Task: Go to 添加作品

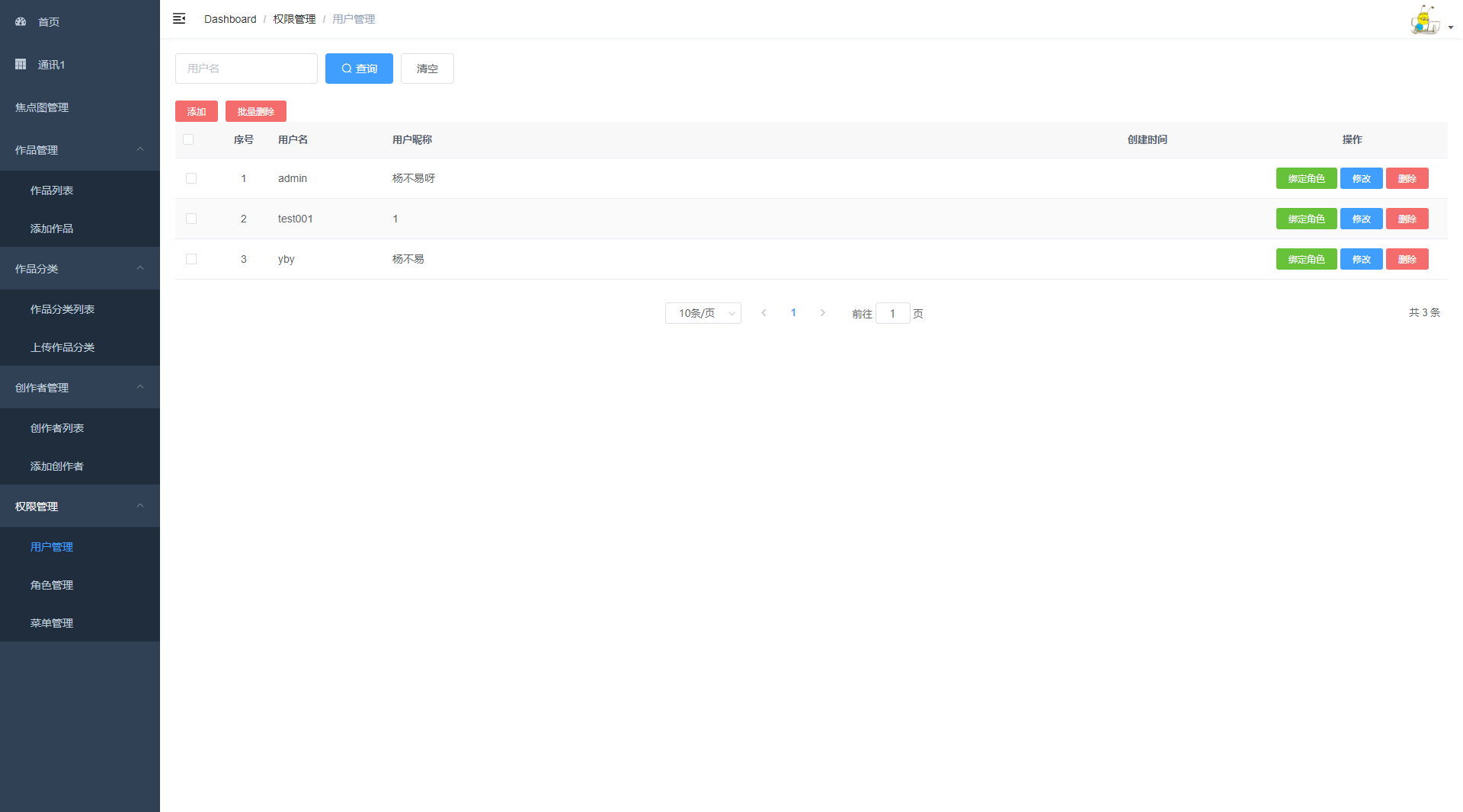Action: click(x=80, y=228)
